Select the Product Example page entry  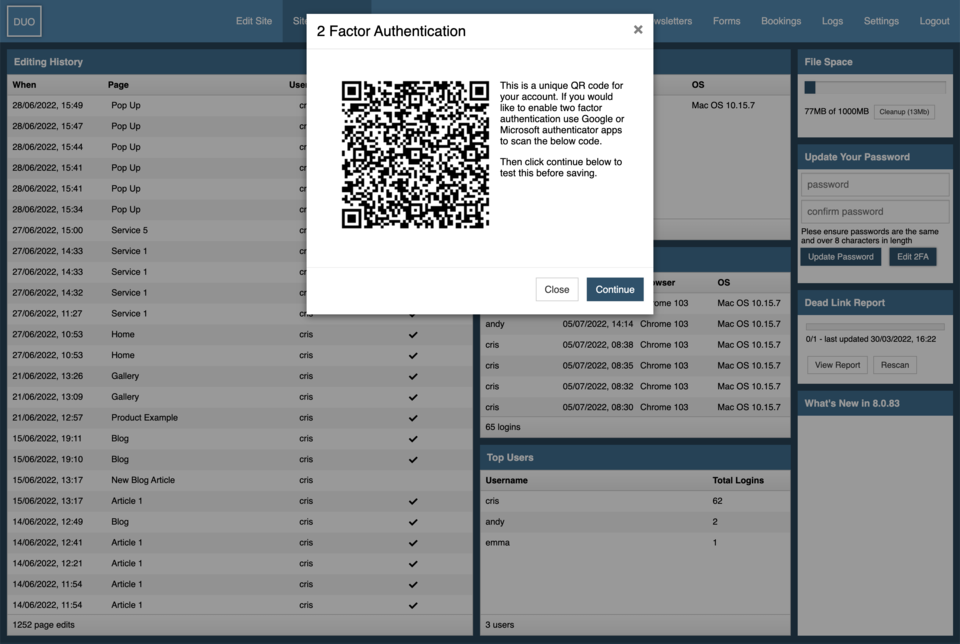[x=144, y=417]
